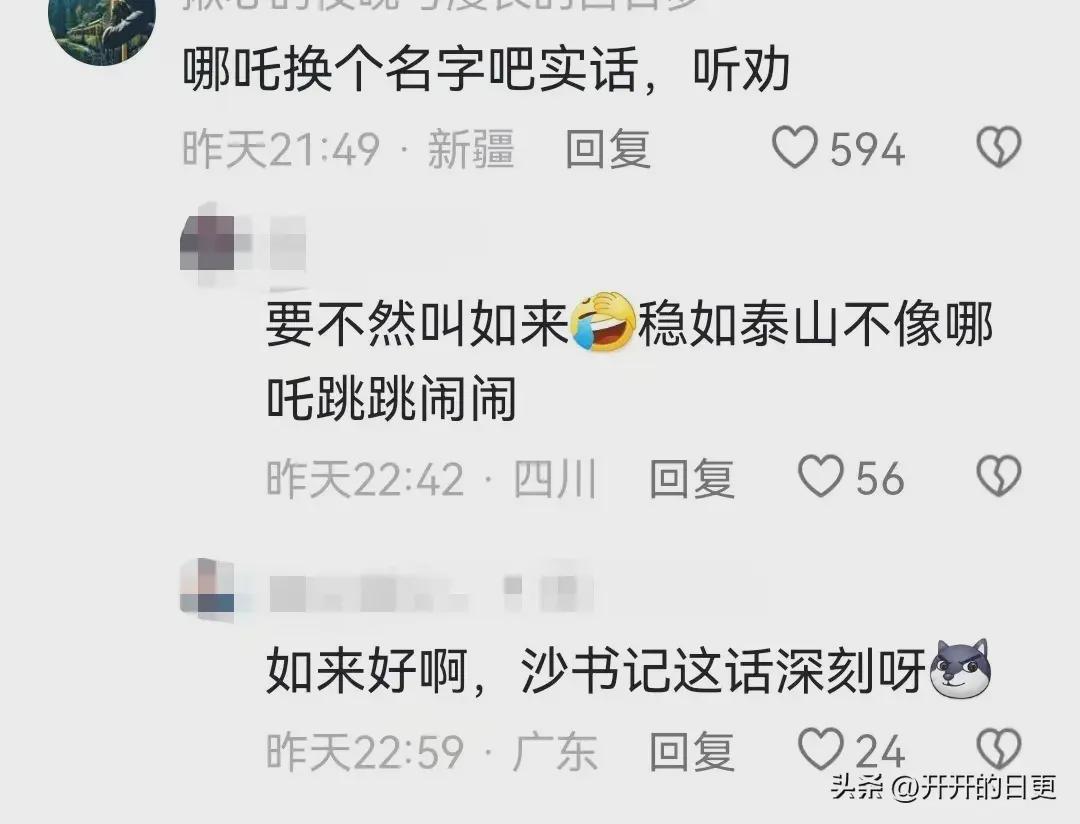The image size is (1080, 824).
Task: Select reply text 如来好啊，沙书记这话深刻呀
Action: [596, 669]
